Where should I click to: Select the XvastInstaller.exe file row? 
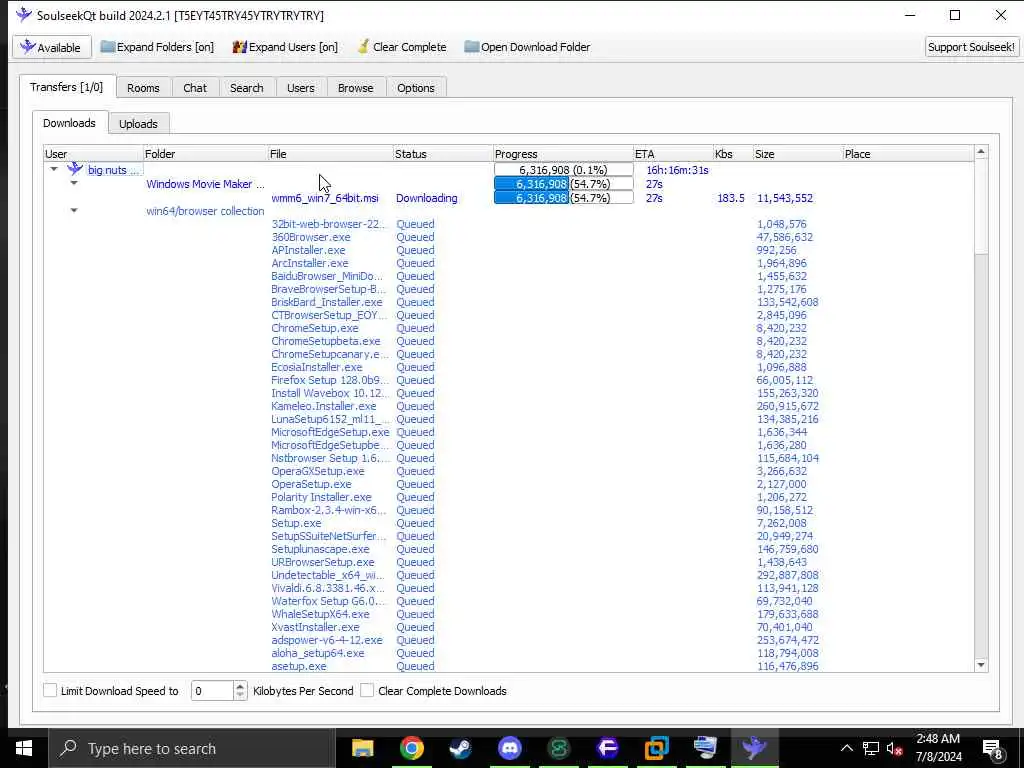pos(508,627)
